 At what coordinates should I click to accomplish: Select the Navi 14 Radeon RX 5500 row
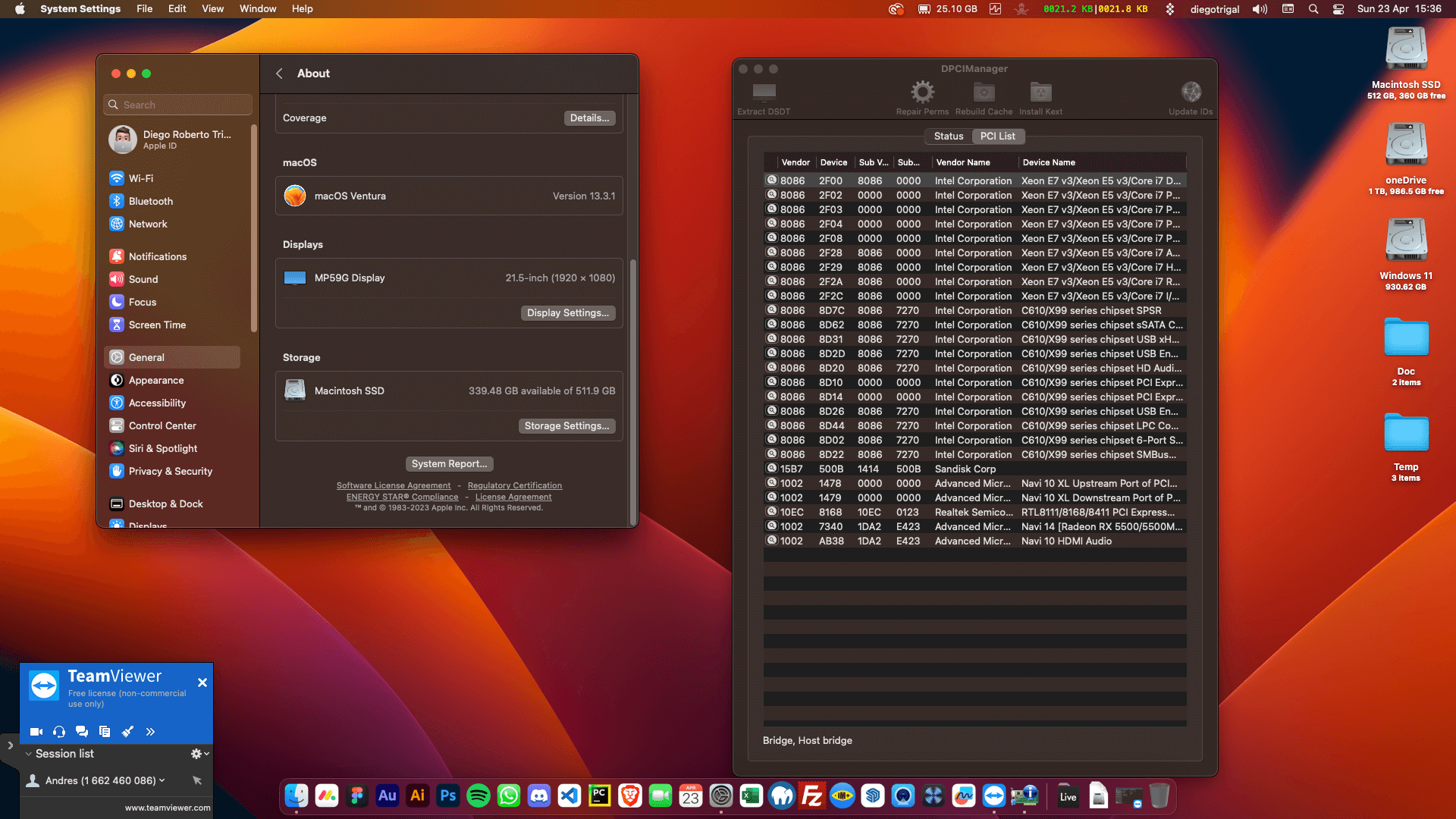(974, 527)
